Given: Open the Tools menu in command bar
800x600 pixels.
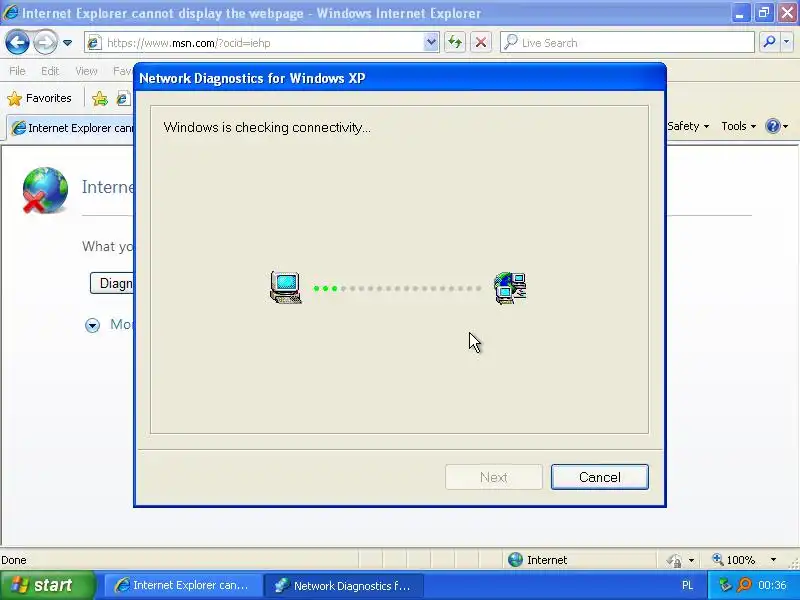Looking at the screenshot, I should [x=739, y=126].
